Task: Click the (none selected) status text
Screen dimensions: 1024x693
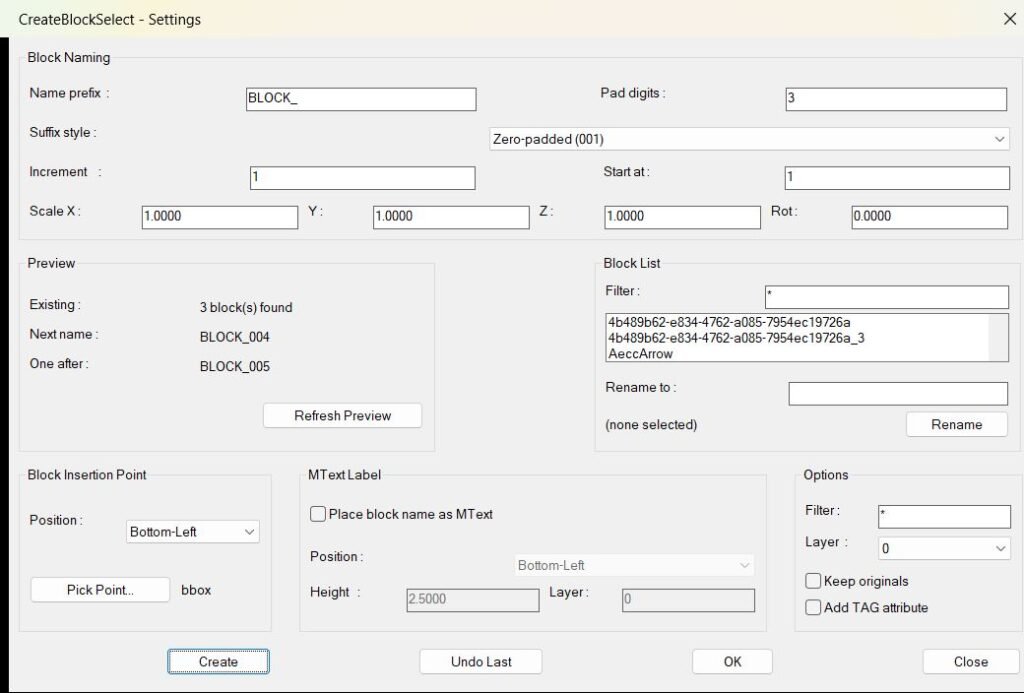Action: tap(651, 425)
